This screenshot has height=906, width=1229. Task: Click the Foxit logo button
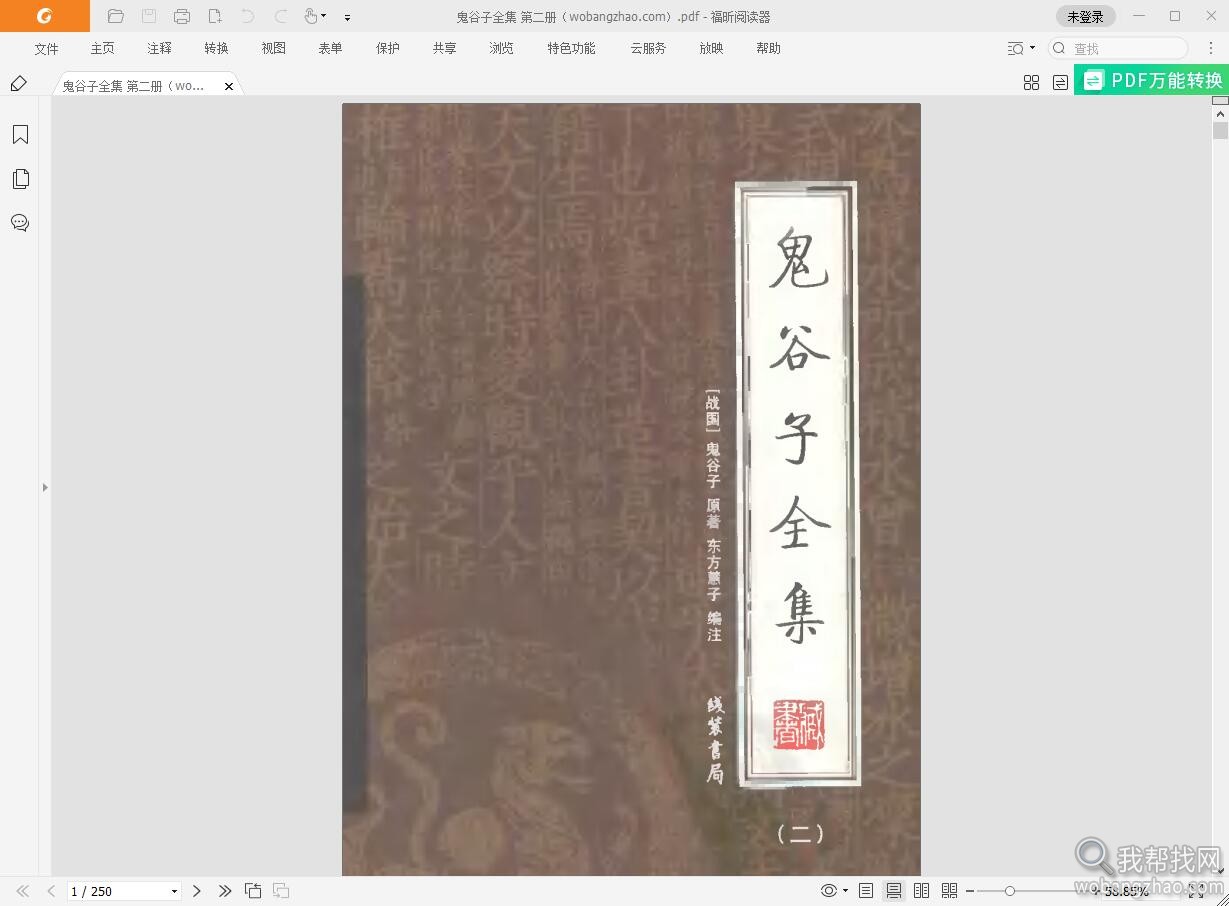pos(44,16)
